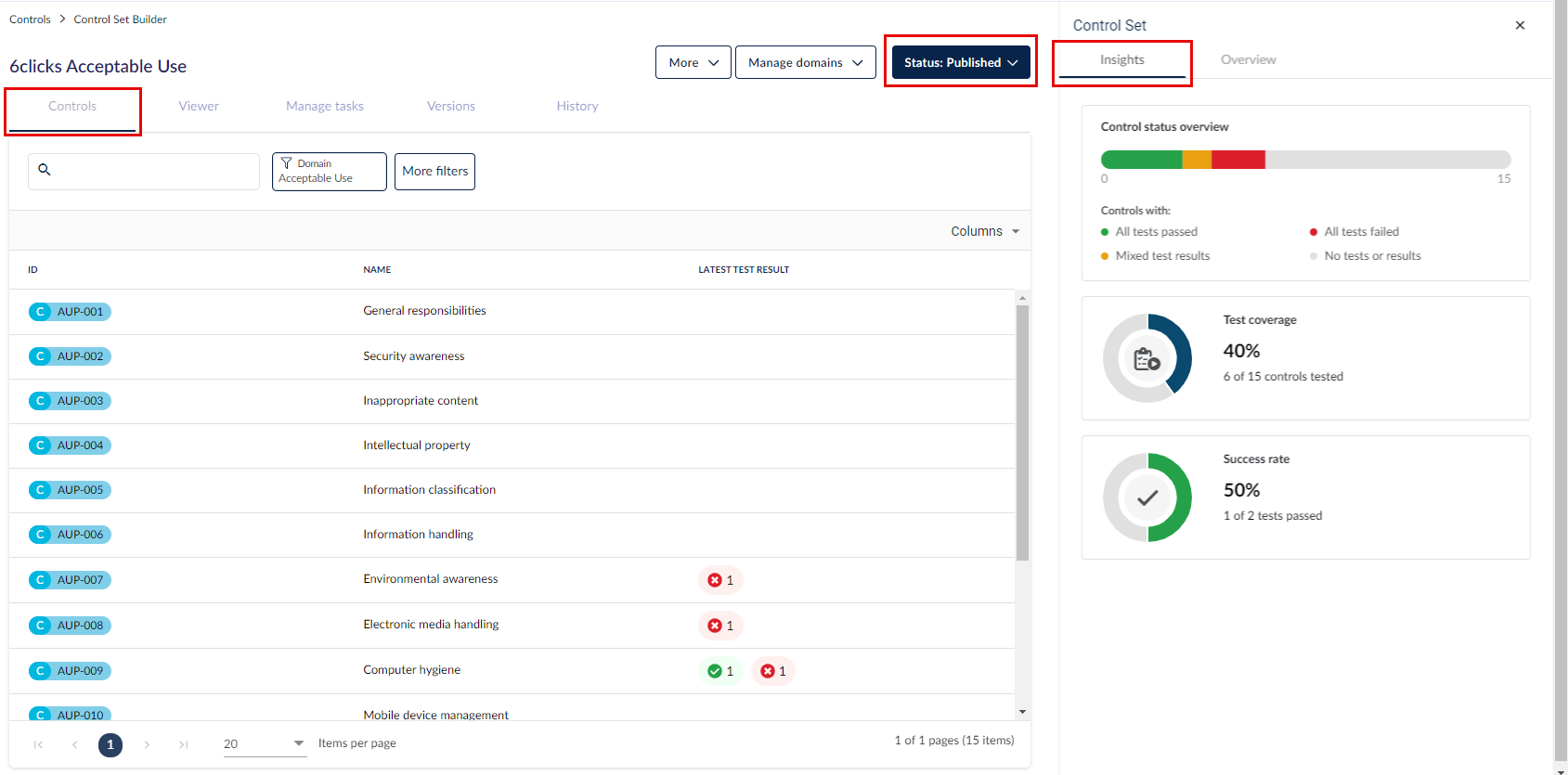Click the Computer hygiene passed test badge

pos(720,671)
